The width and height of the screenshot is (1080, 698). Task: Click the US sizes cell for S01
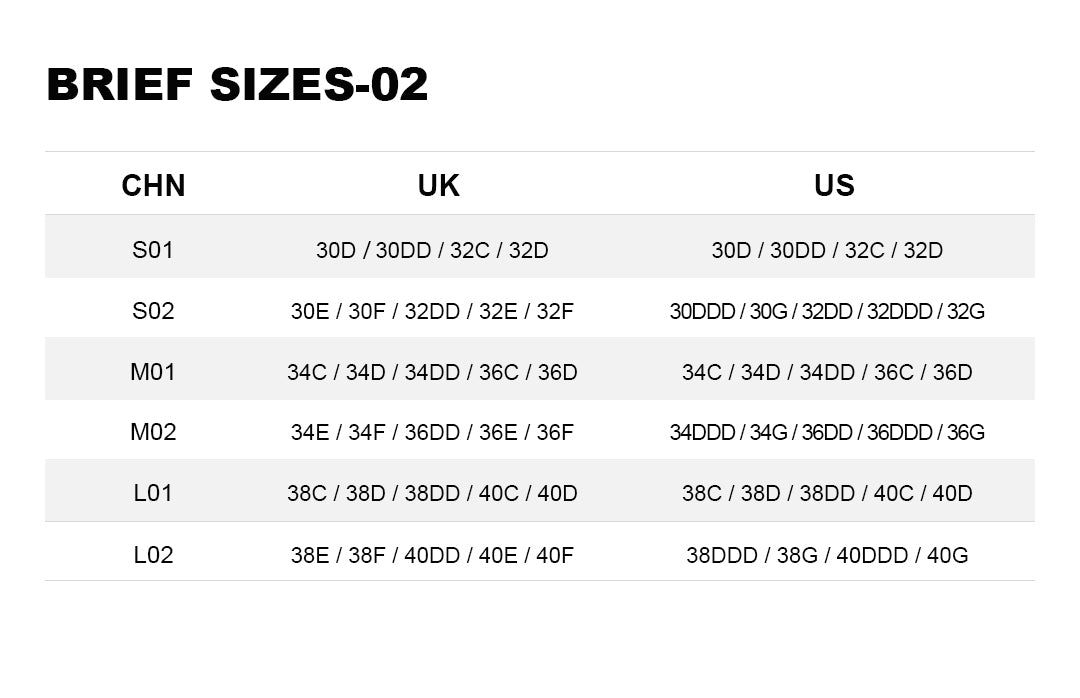(827, 250)
